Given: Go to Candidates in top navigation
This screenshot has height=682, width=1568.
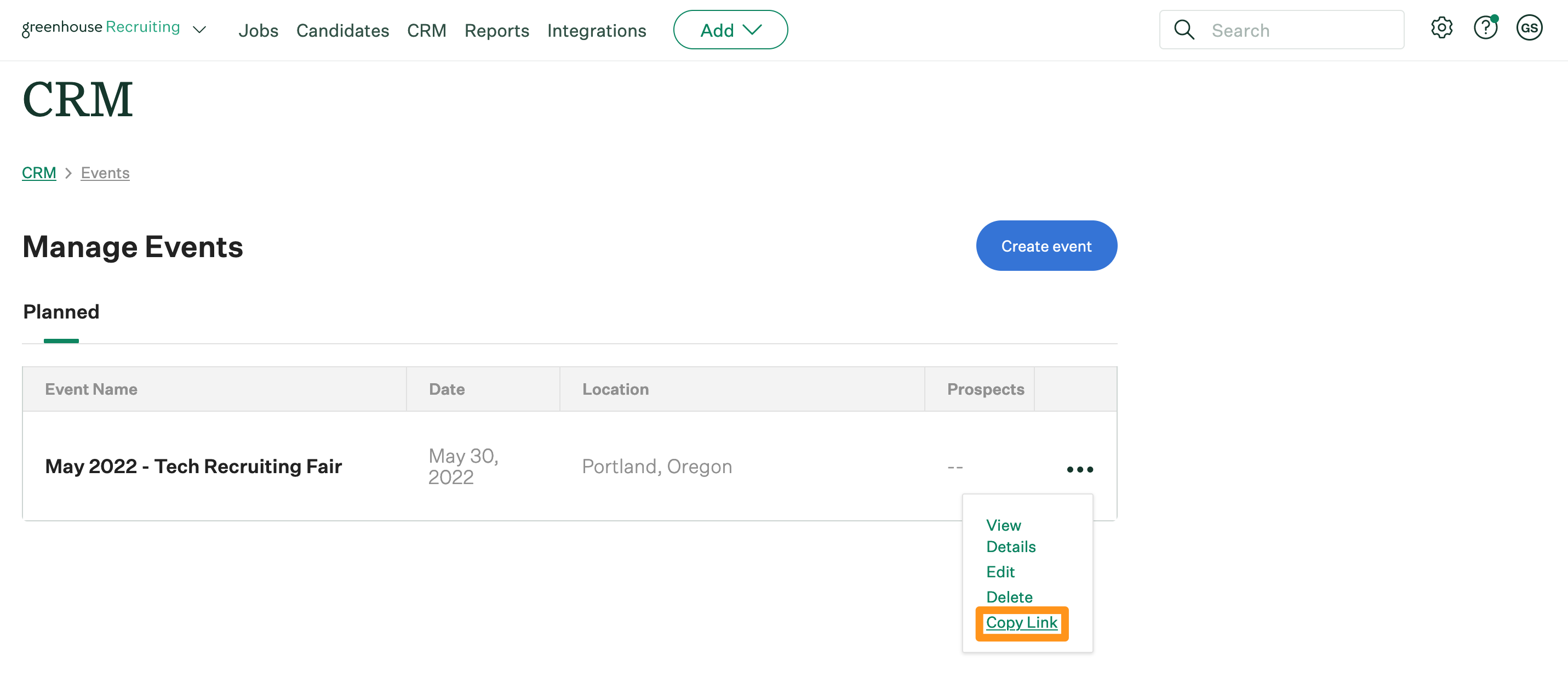Looking at the screenshot, I should (343, 31).
